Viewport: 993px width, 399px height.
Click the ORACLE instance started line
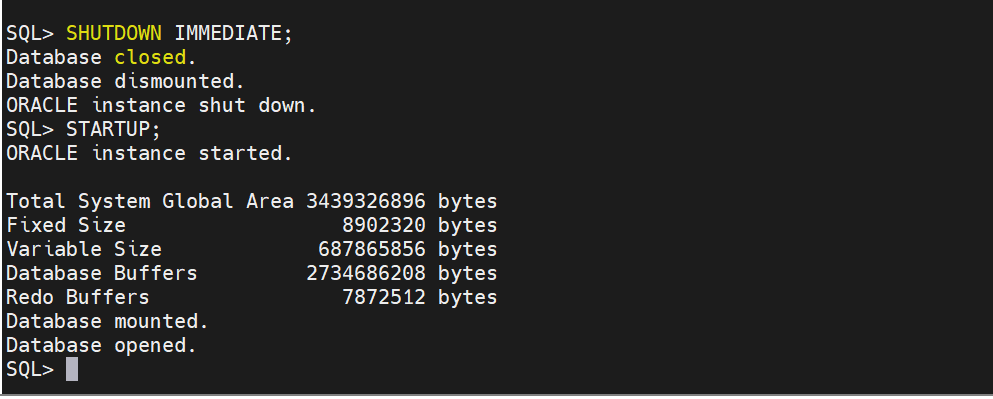click(149, 153)
